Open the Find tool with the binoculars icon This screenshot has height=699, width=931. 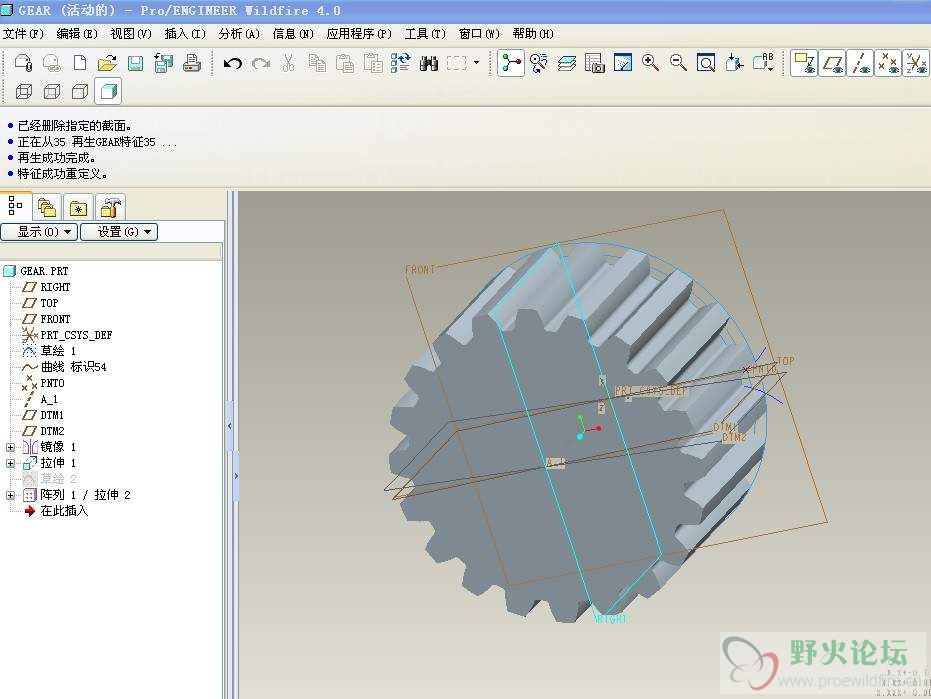(429, 62)
